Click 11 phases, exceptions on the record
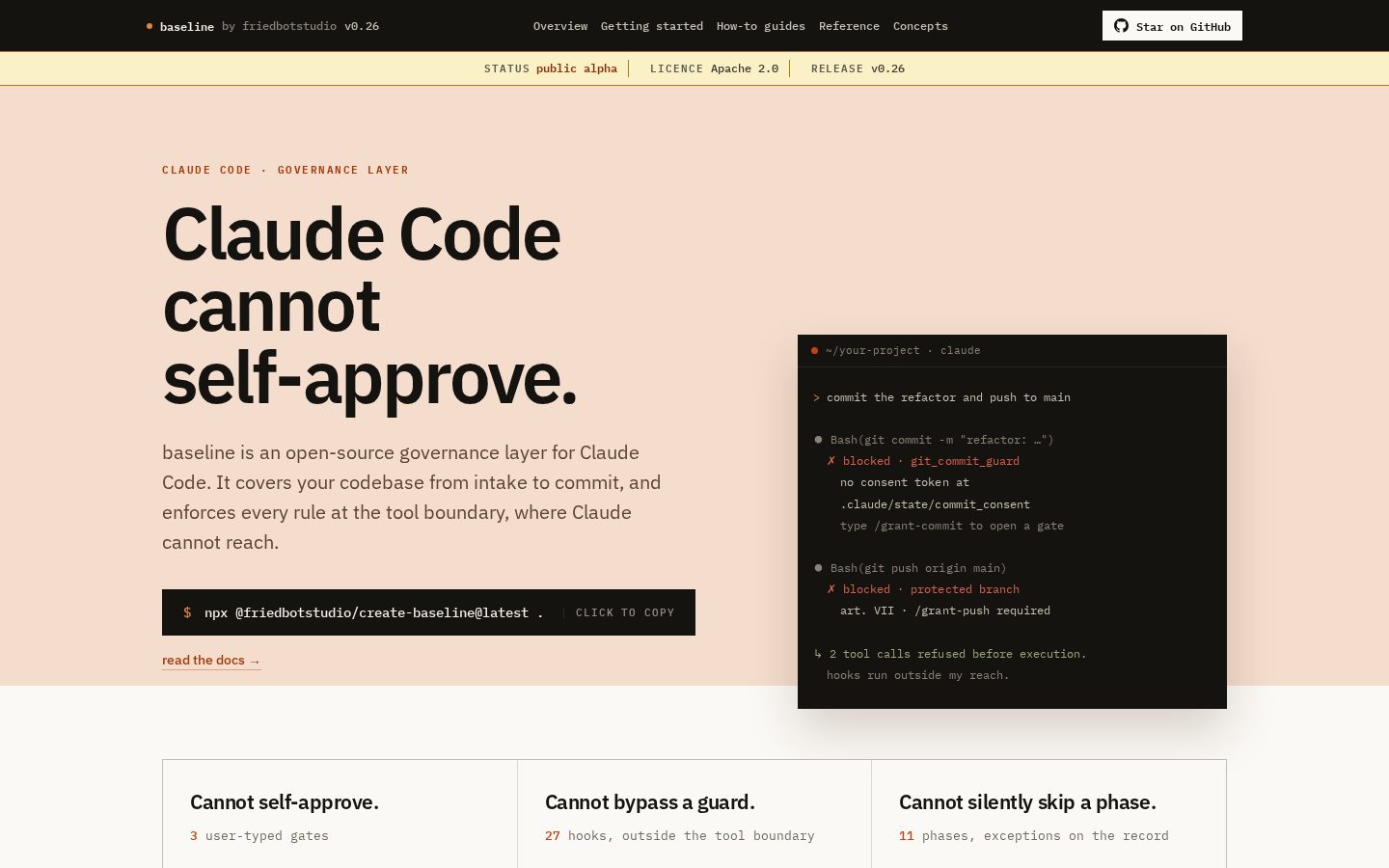 pyautogui.click(x=1034, y=836)
